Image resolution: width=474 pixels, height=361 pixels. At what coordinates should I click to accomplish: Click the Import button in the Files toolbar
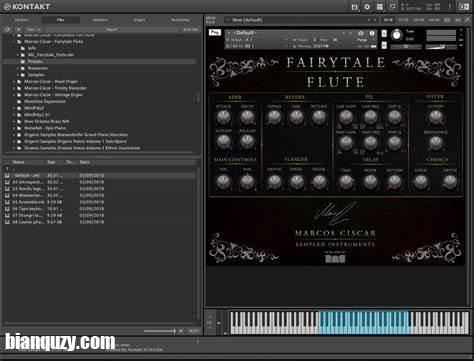coord(111,29)
